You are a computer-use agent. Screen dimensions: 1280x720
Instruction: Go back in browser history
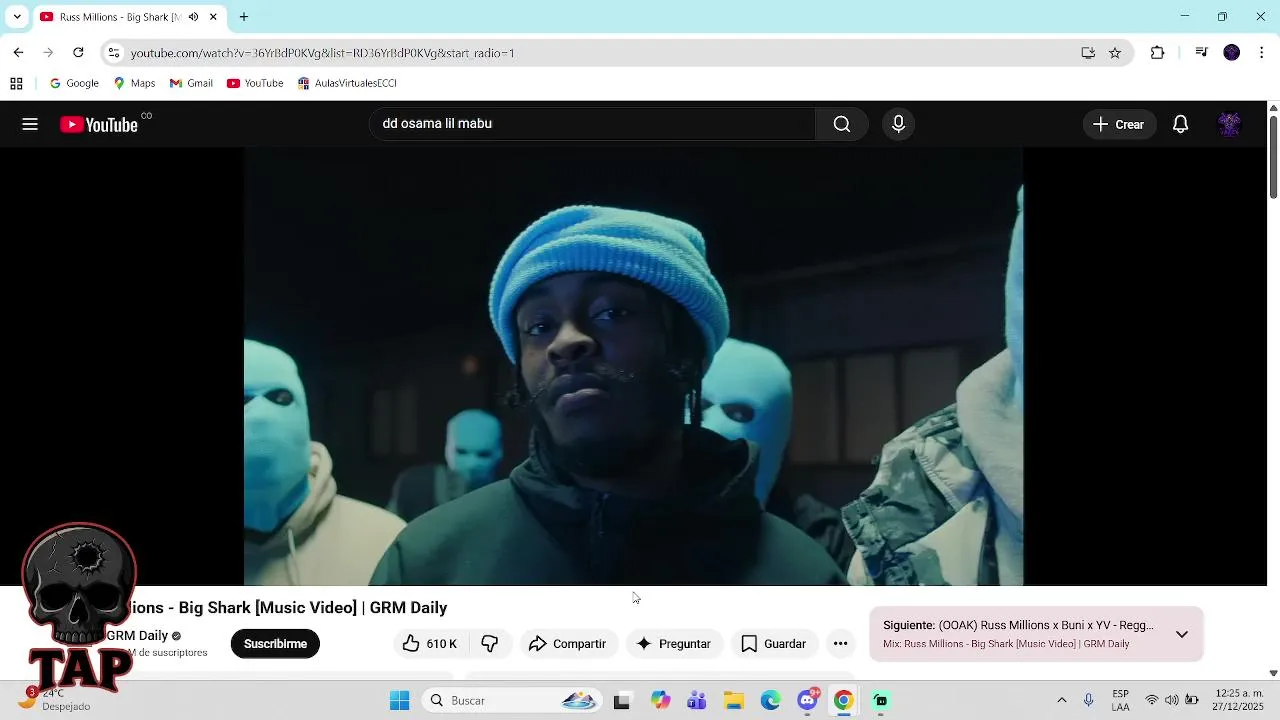click(x=18, y=53)
